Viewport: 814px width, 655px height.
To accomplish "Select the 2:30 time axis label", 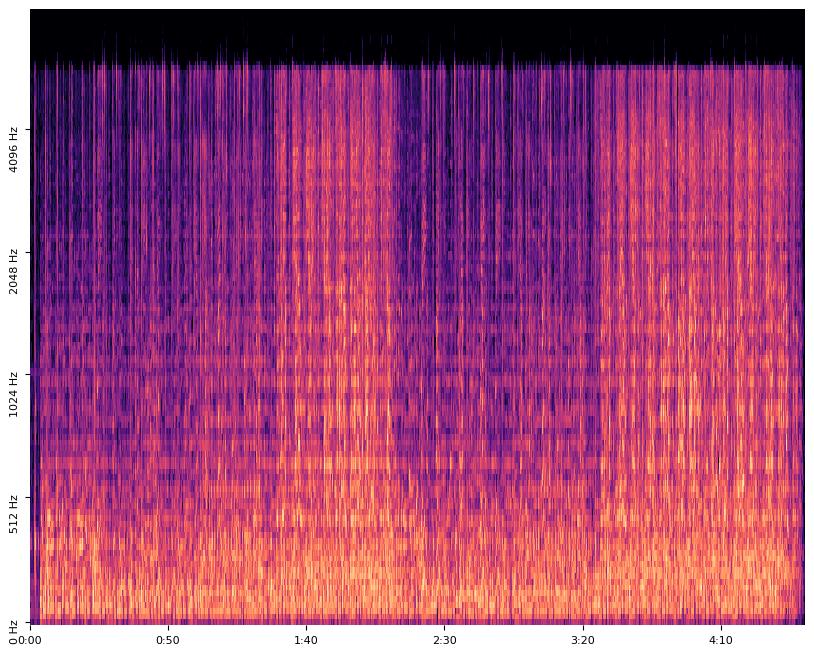I will pos(444,640).
